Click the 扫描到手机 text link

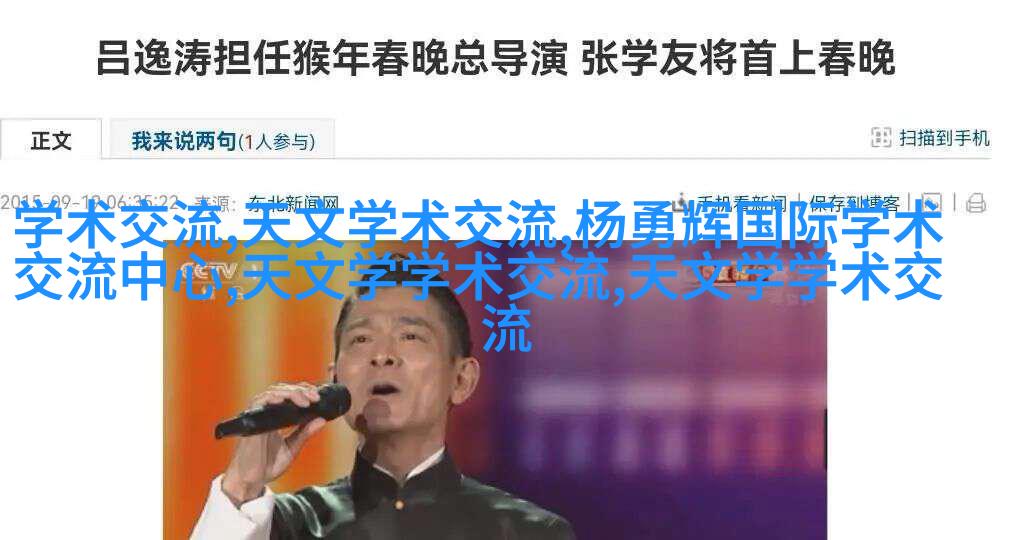pos(944,137)
